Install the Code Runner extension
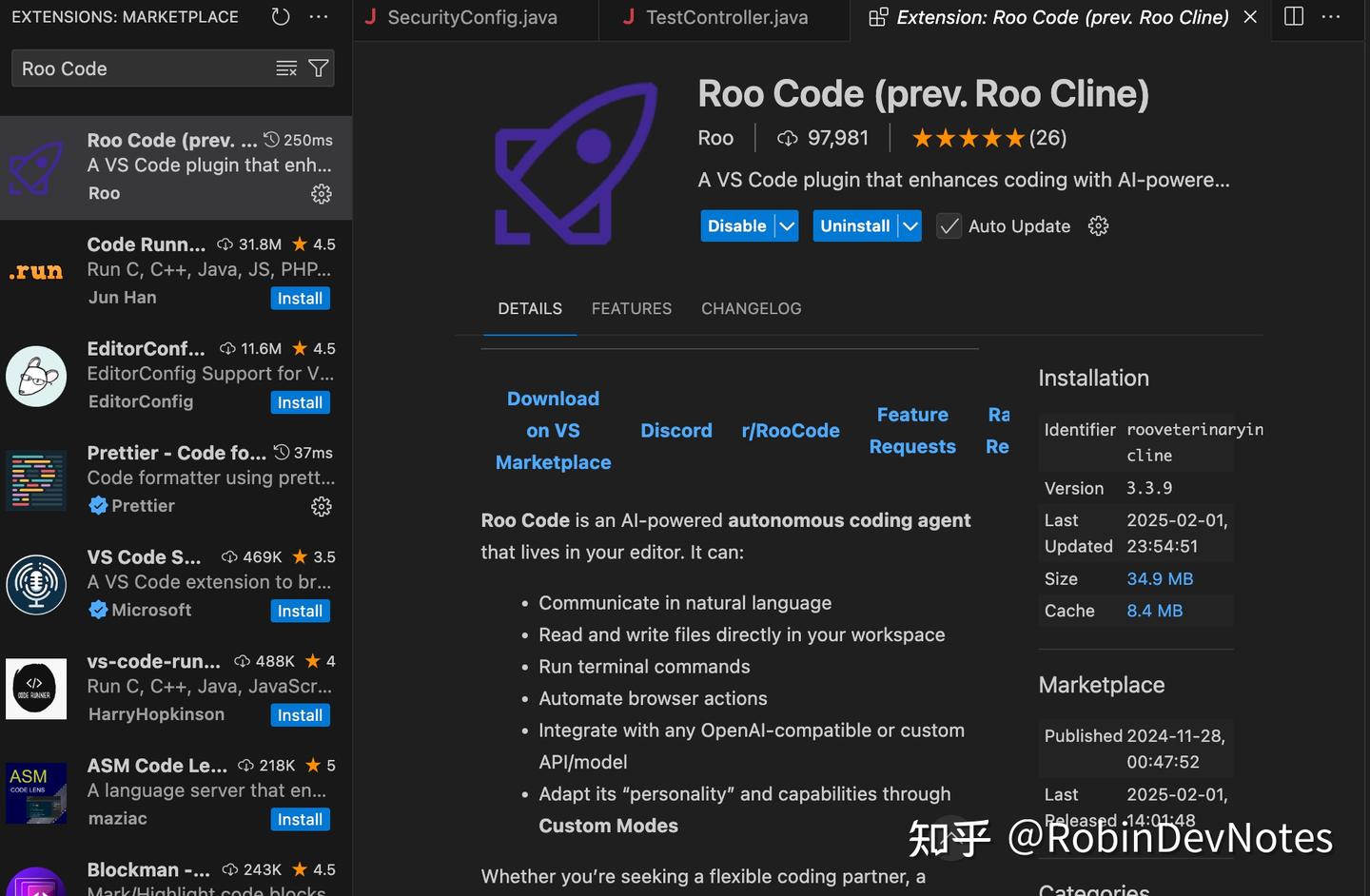Screen dimensions: 1370x896 point(300,298)
